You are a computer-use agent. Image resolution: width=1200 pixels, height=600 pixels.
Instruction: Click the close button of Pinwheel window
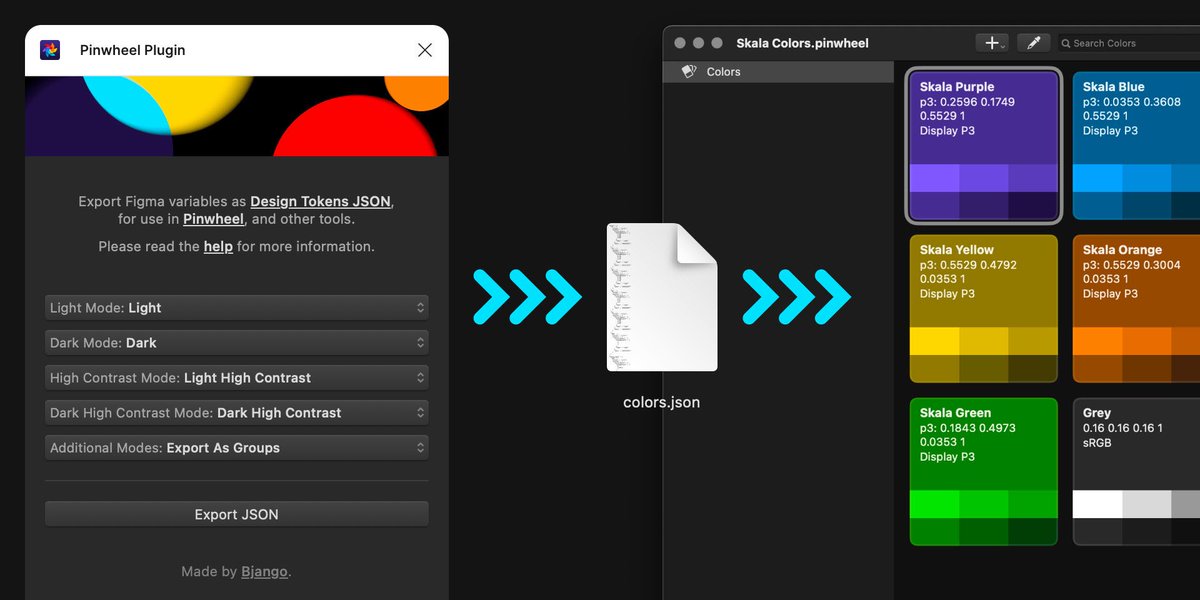(x=680, y=43)
